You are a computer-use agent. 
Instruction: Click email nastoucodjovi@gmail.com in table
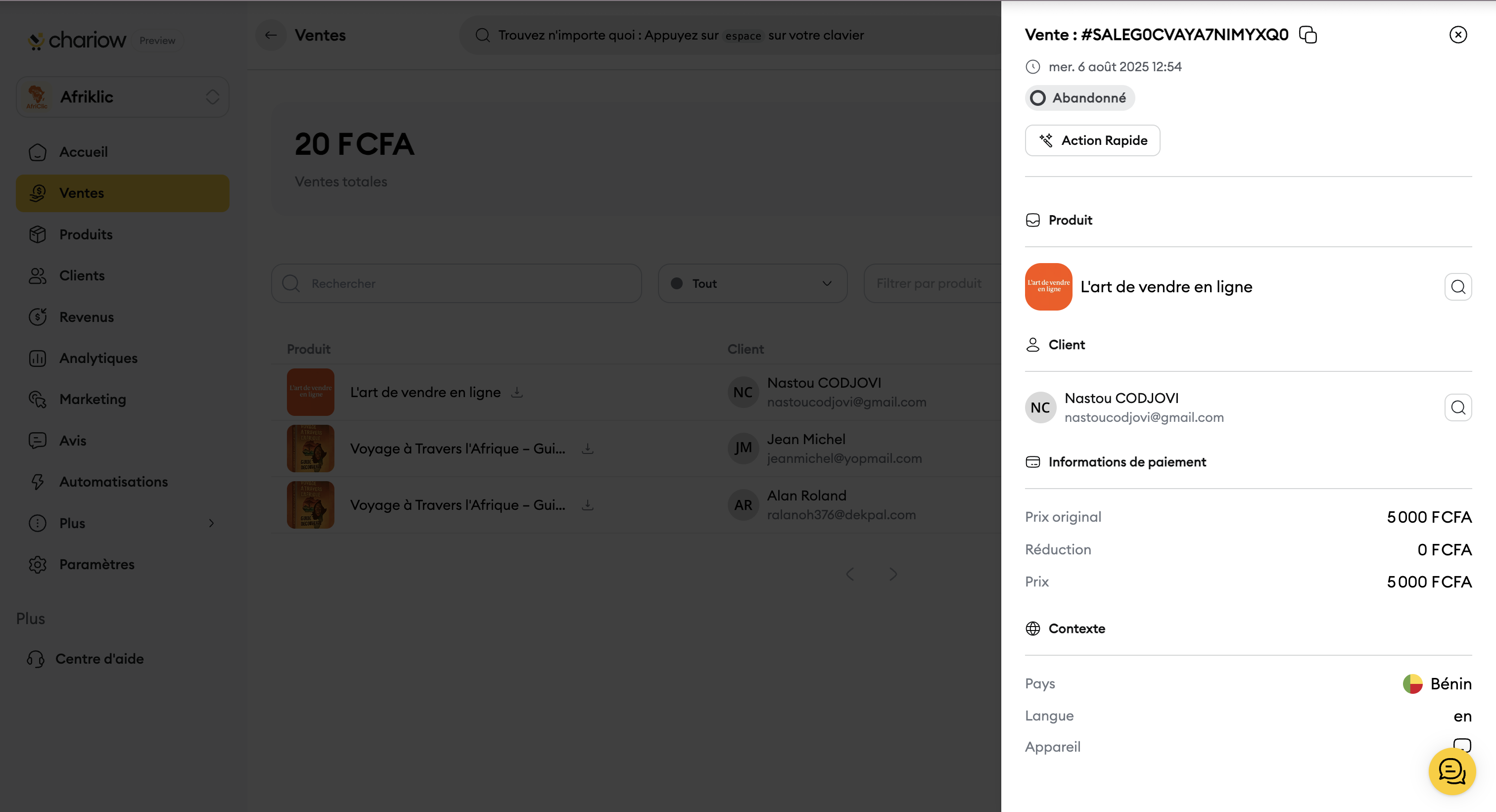pyautogui.click(x=847, y=402)
